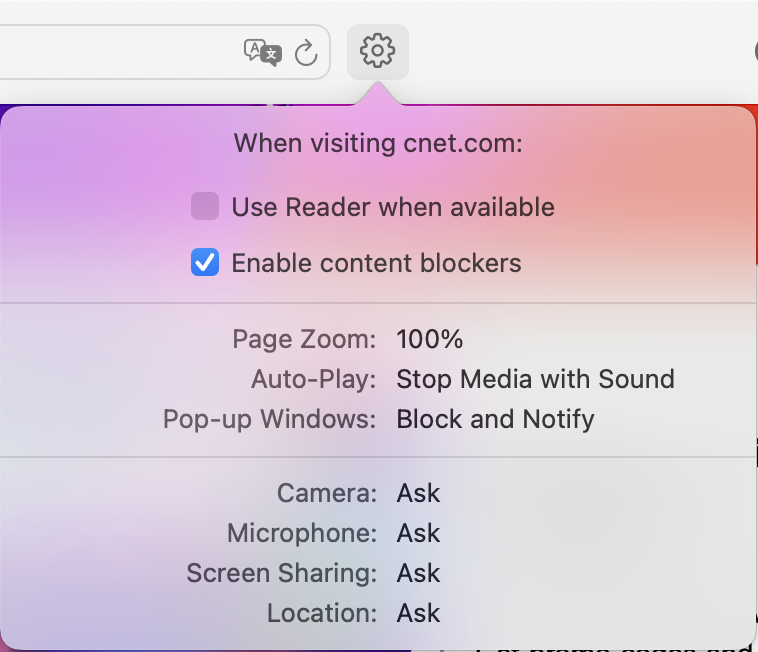Click the 'Microphone:' label

pyautogui.click(x=302, y=533)
